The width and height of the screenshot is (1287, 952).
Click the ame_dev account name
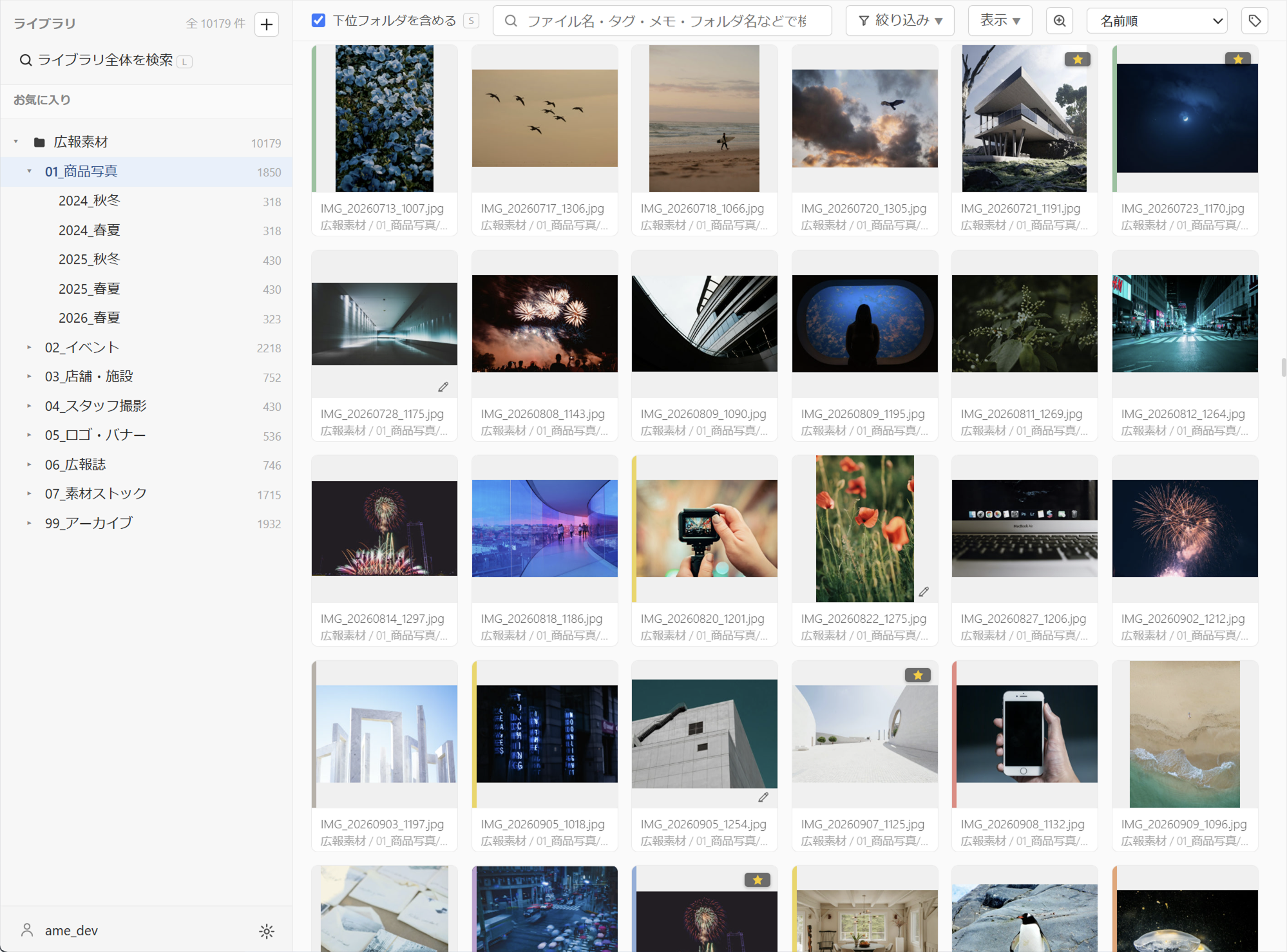[71, 931]
